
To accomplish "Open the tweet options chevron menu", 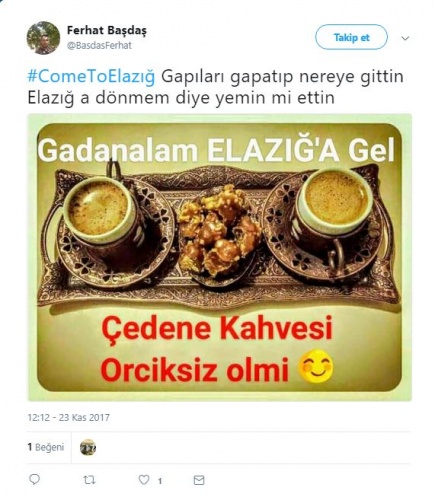I will 405,38.
